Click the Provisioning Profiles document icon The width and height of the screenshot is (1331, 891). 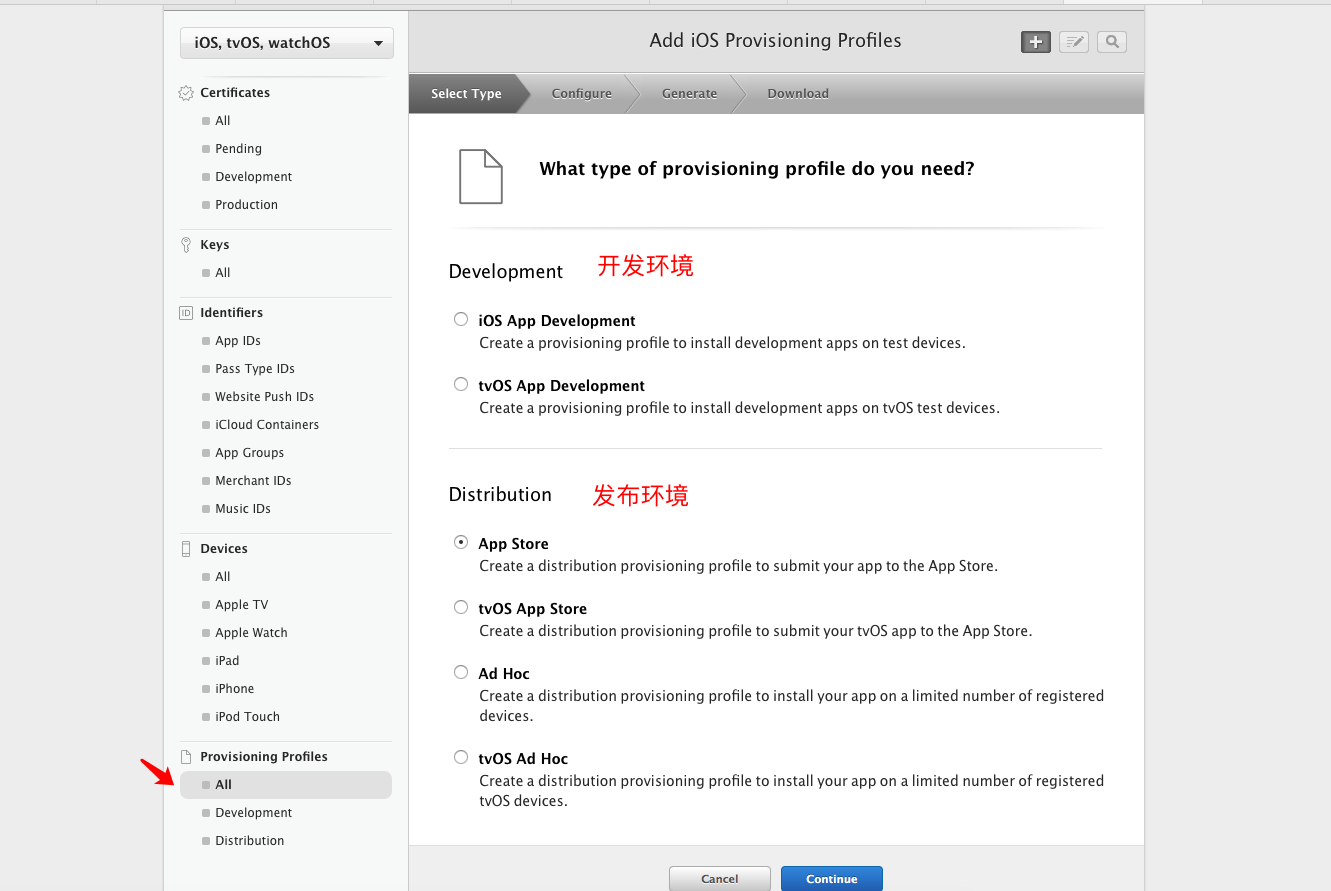coord(186,757)
